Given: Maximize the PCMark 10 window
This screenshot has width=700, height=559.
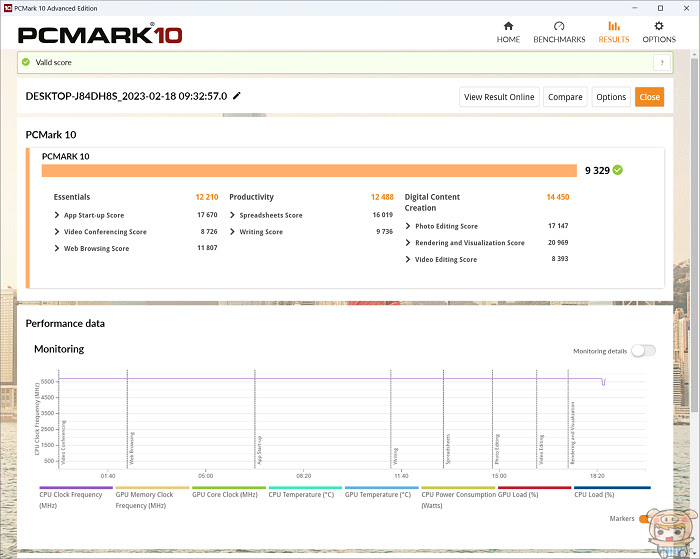Looking at the screenshot, I should (660, 8).
